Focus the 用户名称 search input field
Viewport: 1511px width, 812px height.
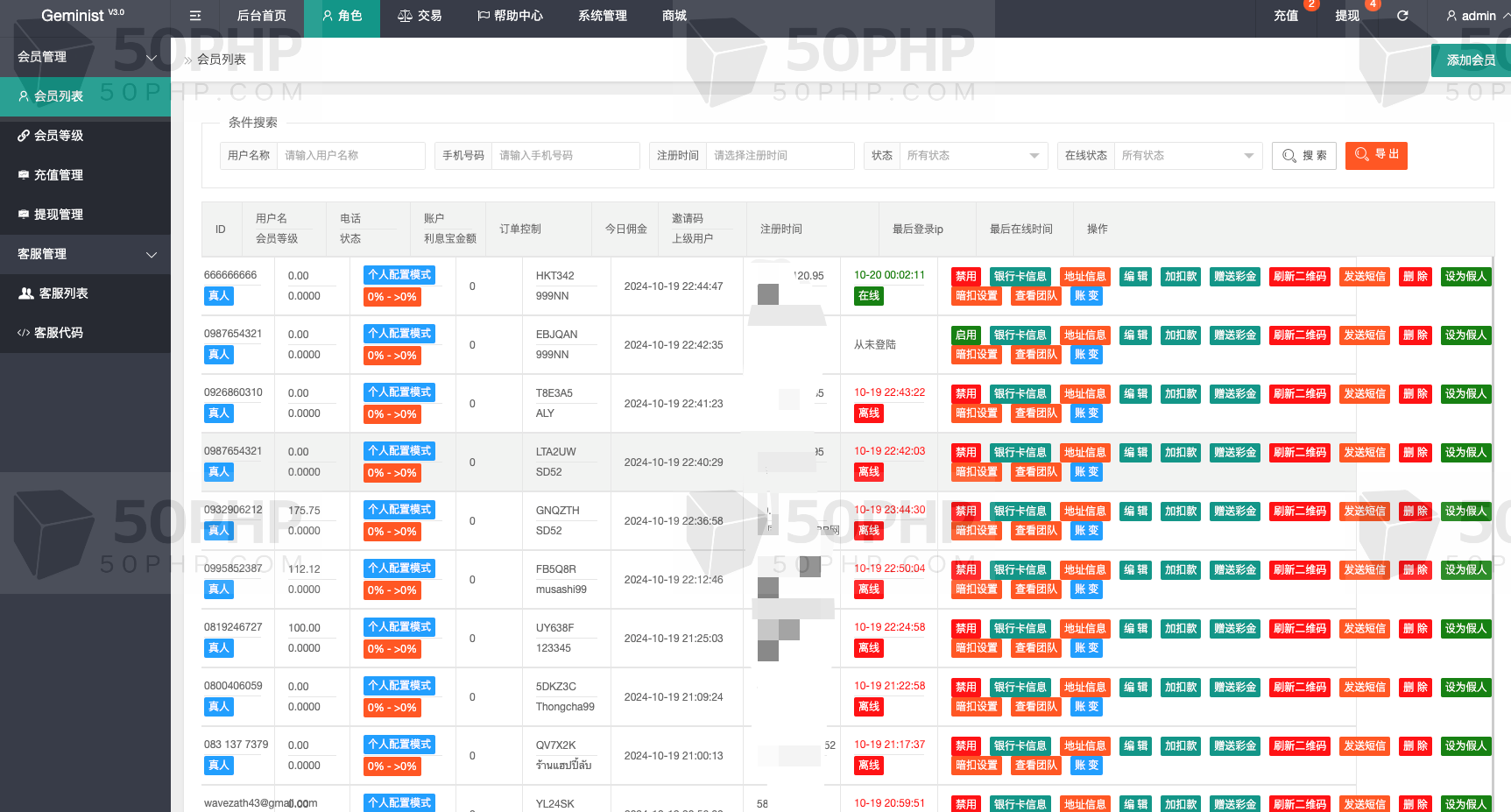pos(350,156)
